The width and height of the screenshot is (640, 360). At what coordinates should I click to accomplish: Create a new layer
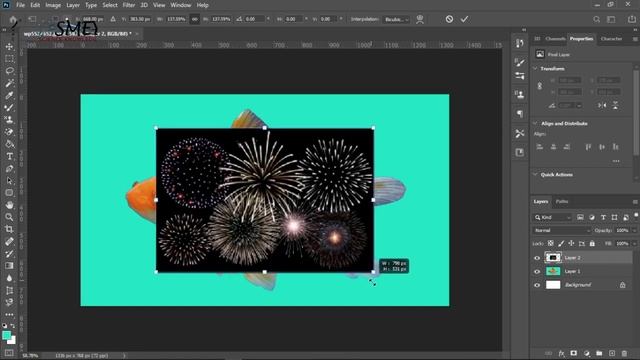click(x=611, y=353)
